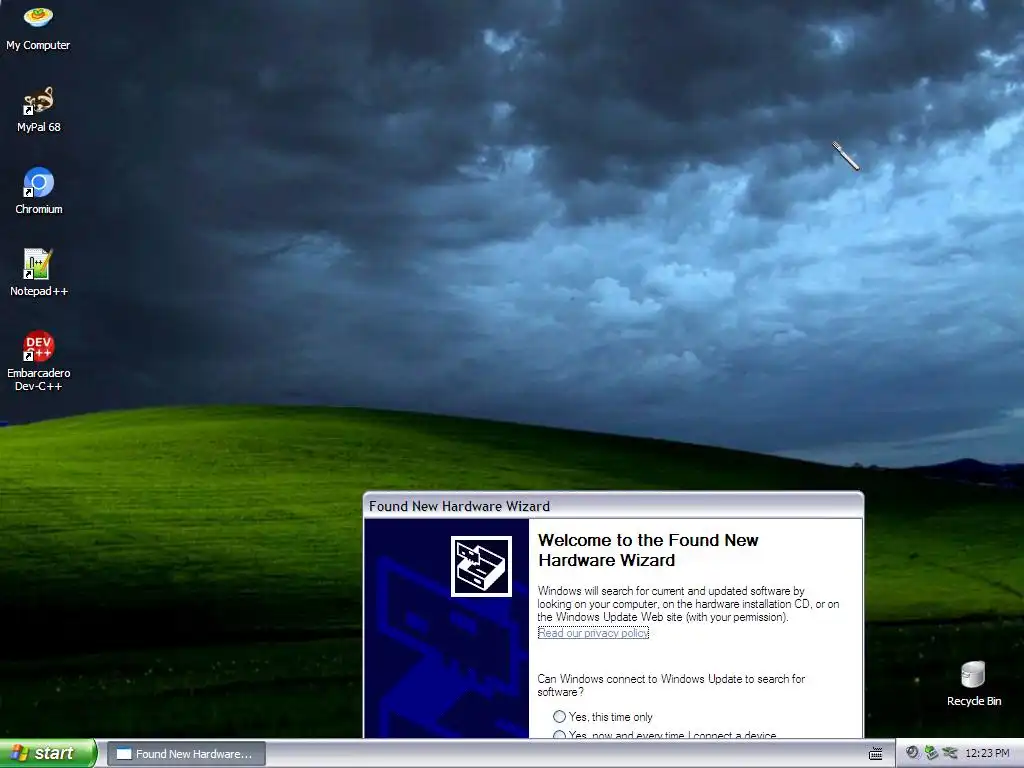Select the Chromium desktop shortcut
This screenshot has height=768, width=1024.
[38, 192]
